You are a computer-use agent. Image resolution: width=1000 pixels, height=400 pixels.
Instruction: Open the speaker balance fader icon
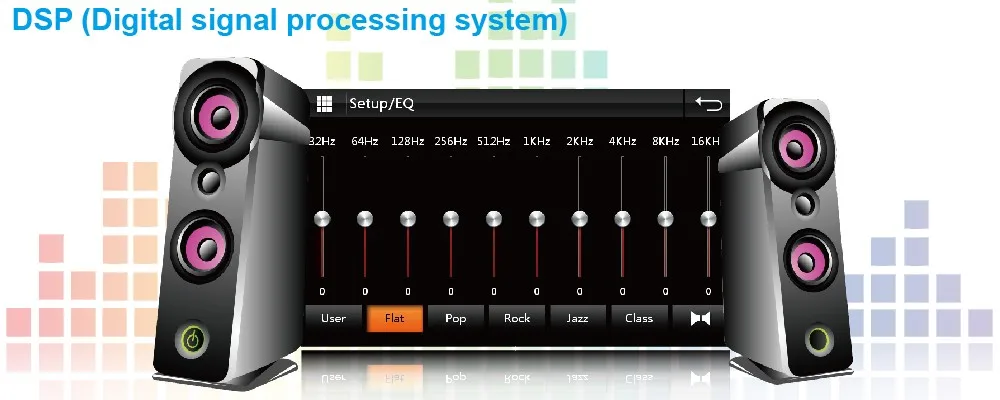[x=700, y=318]
